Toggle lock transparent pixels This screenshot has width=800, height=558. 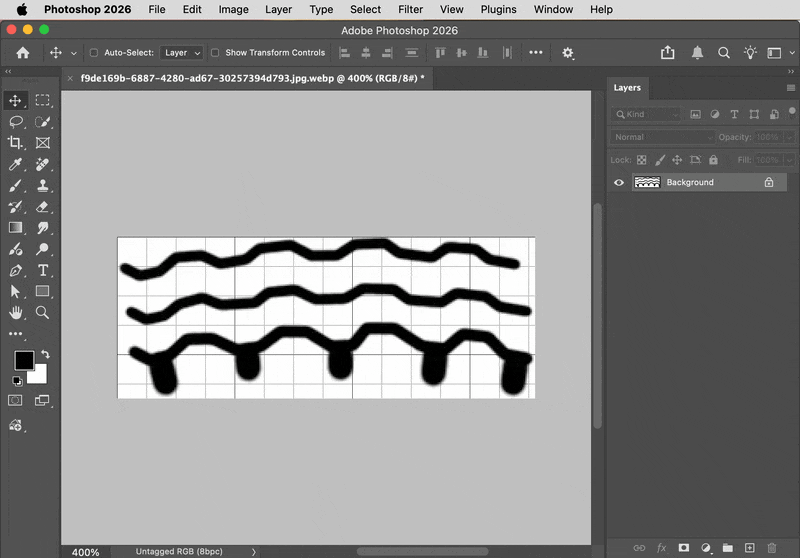642,160
